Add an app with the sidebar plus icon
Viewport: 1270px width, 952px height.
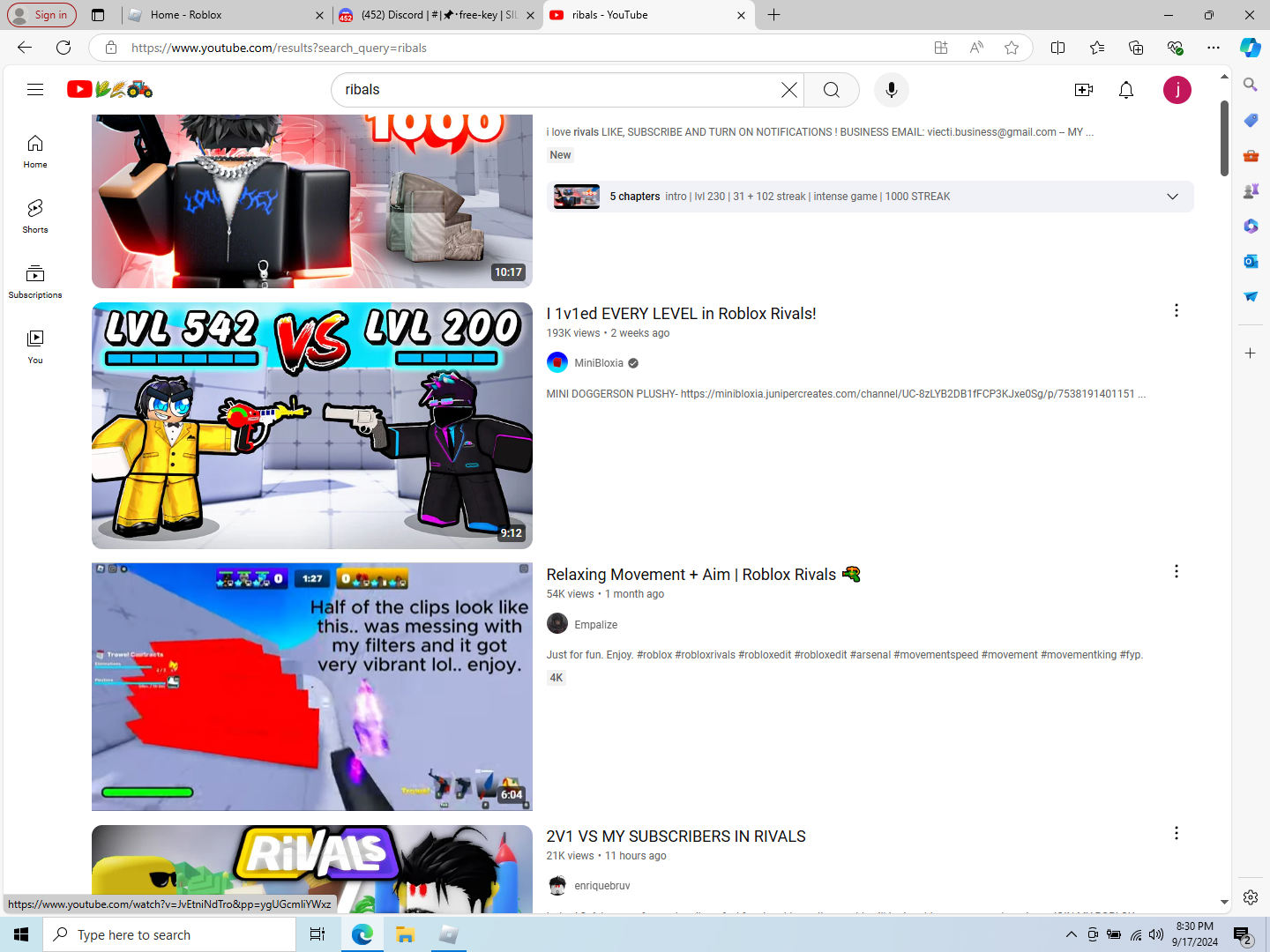tap(1251, 353)
